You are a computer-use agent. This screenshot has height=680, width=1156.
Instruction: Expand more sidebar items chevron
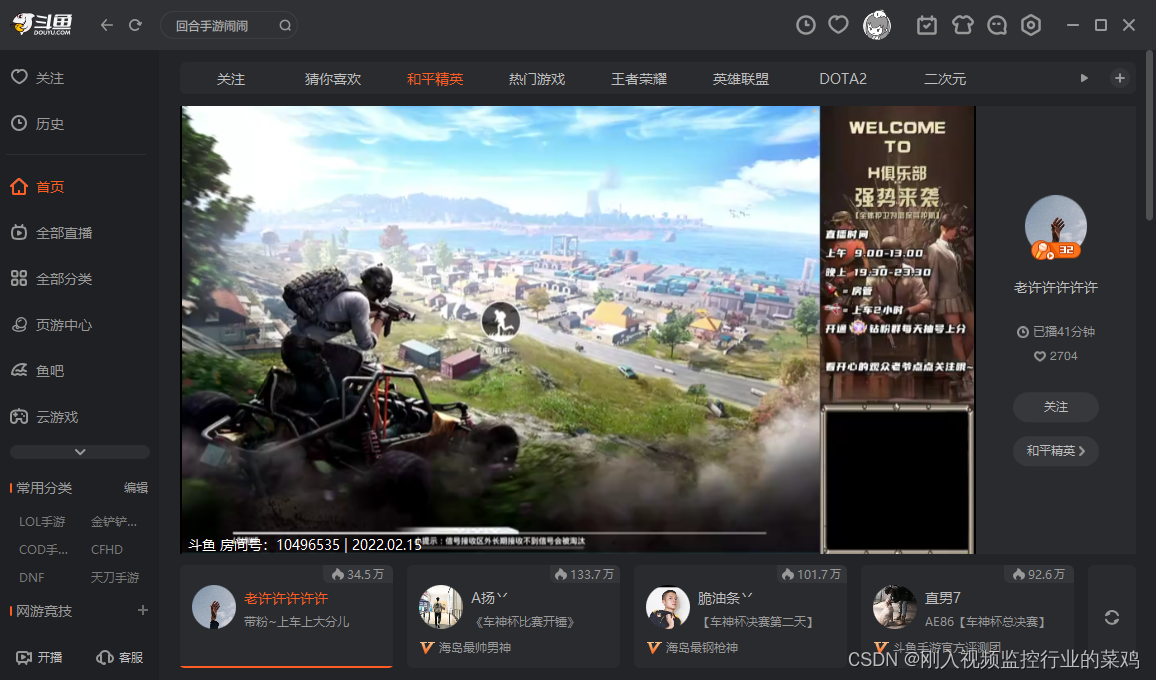tap(80, 451)
